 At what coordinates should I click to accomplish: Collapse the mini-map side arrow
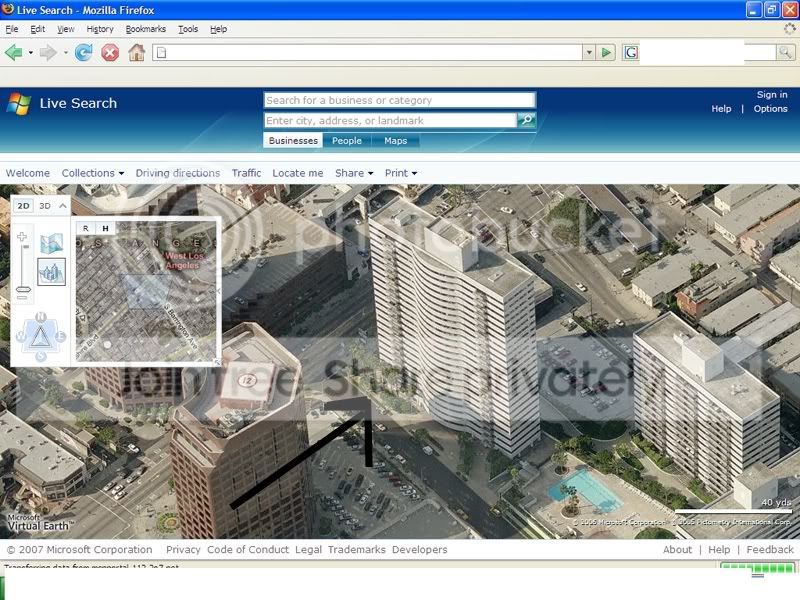tap(218, 291)
